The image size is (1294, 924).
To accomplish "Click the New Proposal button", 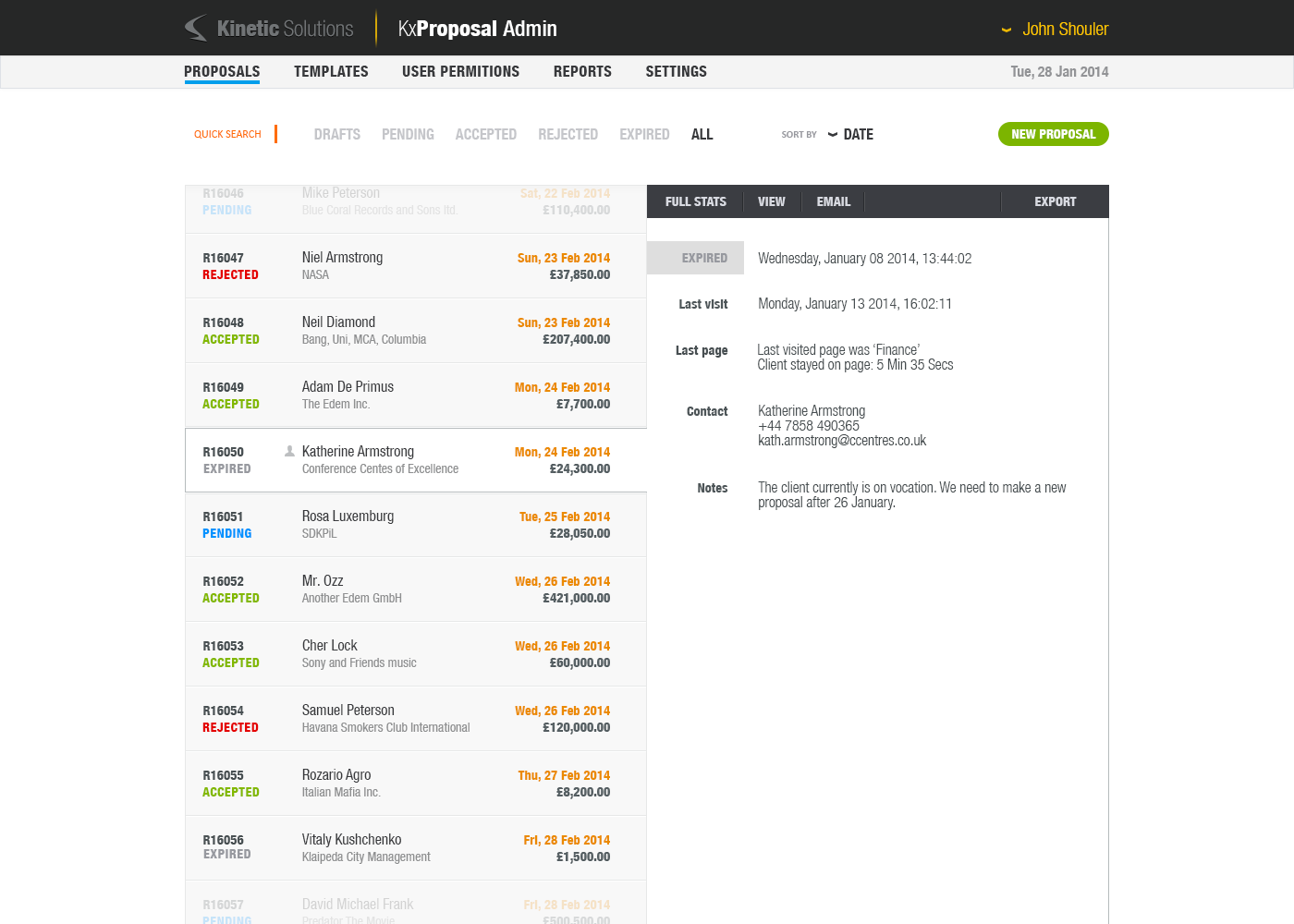I will coord(1053,134).
